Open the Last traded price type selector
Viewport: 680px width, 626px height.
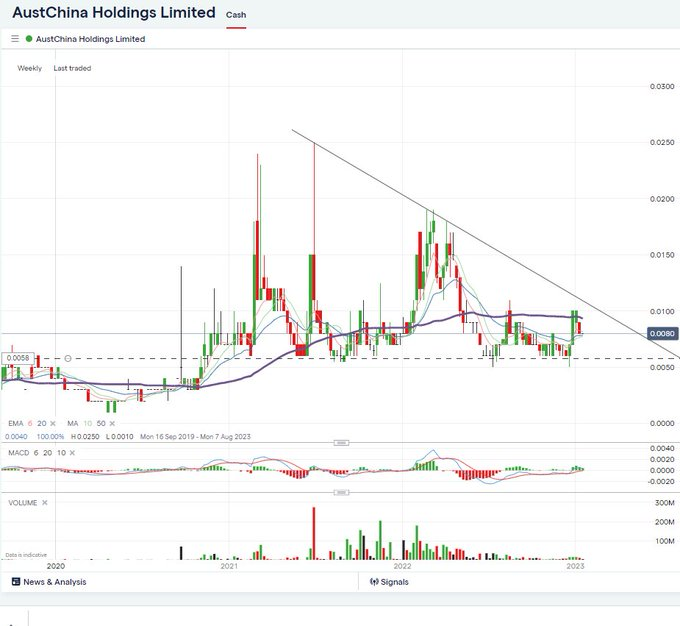pyautogui.click(x=72, y=68)
